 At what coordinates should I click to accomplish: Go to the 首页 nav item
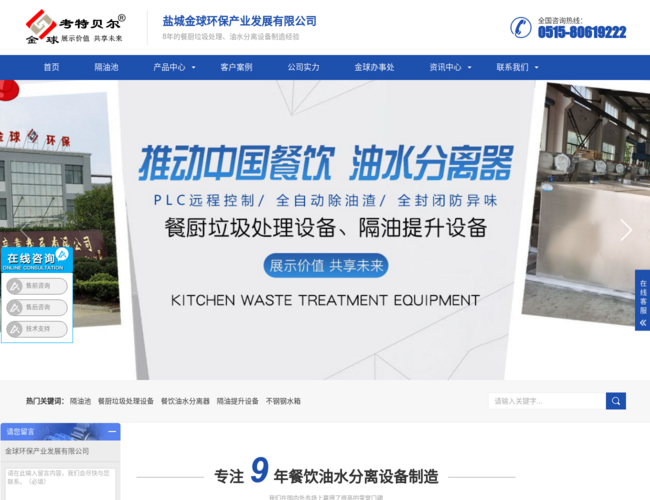pyautogui.click(x=51, y=68)
